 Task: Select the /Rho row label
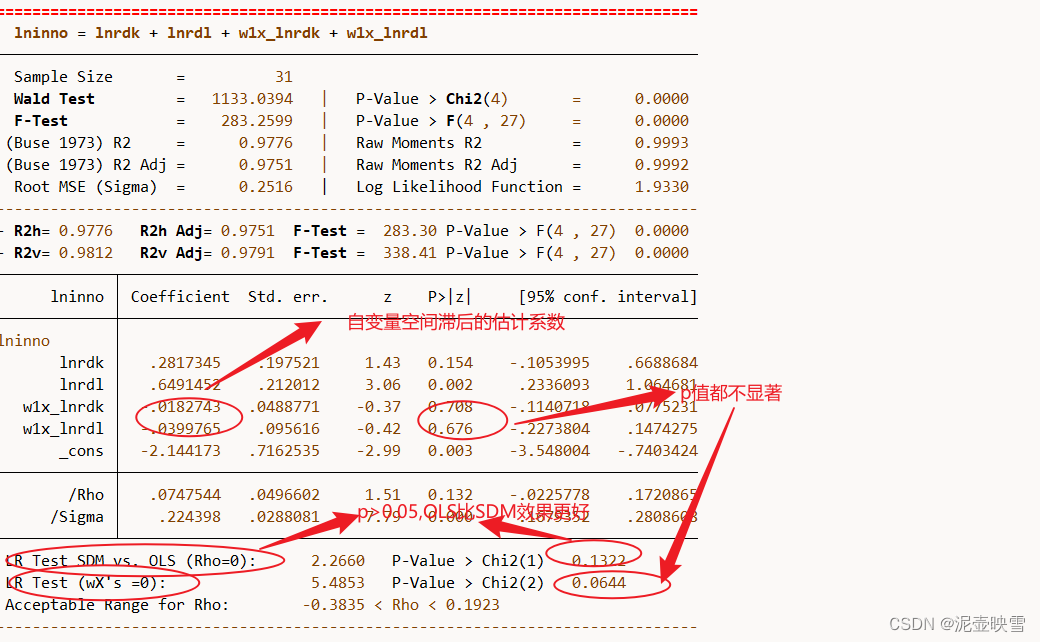(86, 495)
